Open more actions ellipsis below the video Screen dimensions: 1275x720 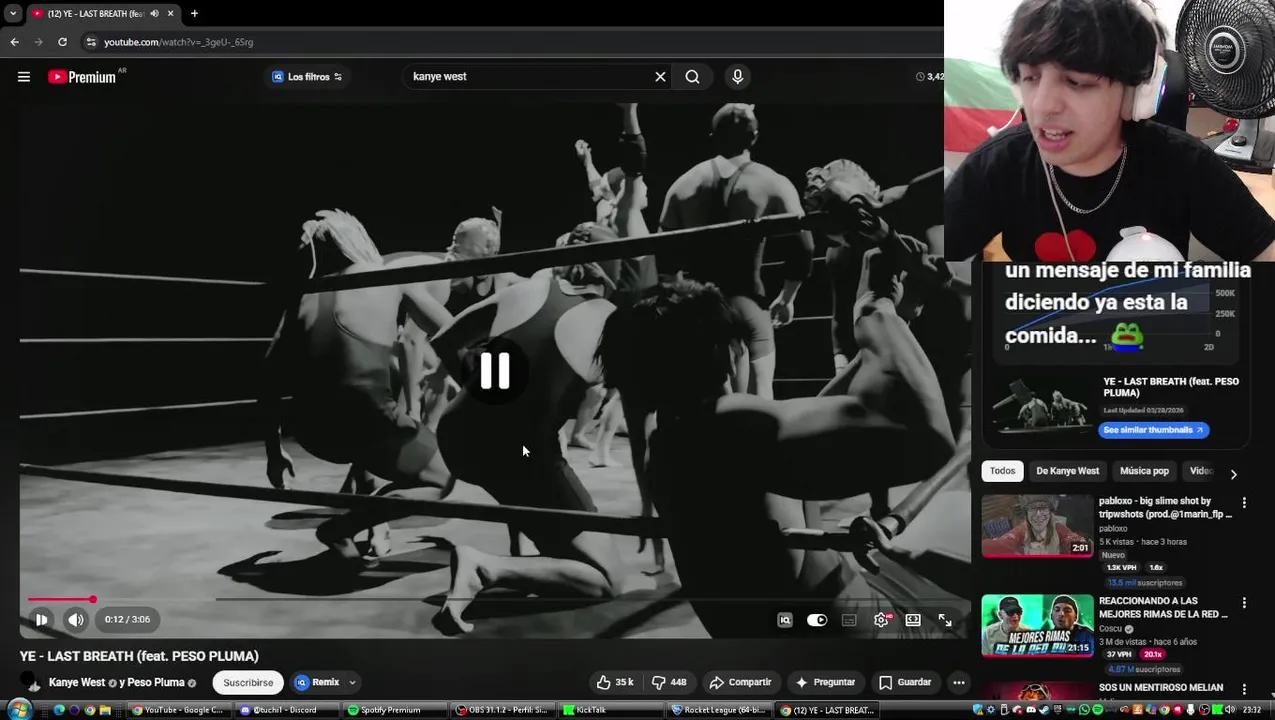(x=958, y=683)
